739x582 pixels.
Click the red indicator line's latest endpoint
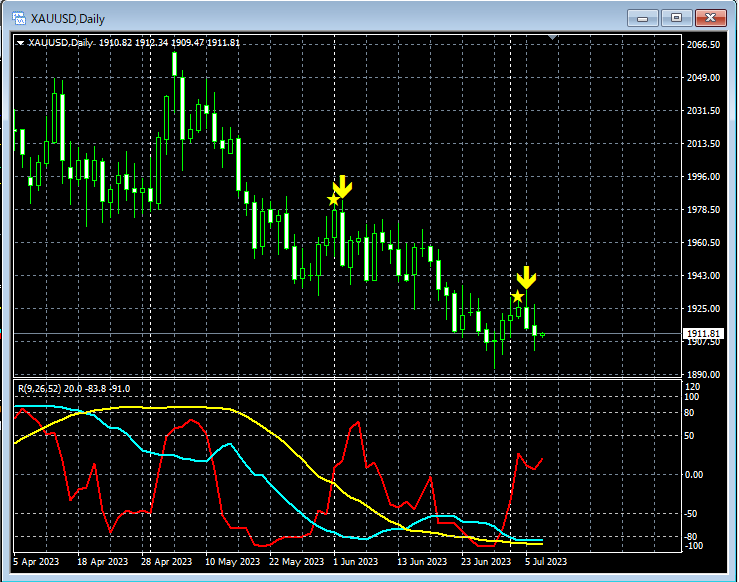542,459
